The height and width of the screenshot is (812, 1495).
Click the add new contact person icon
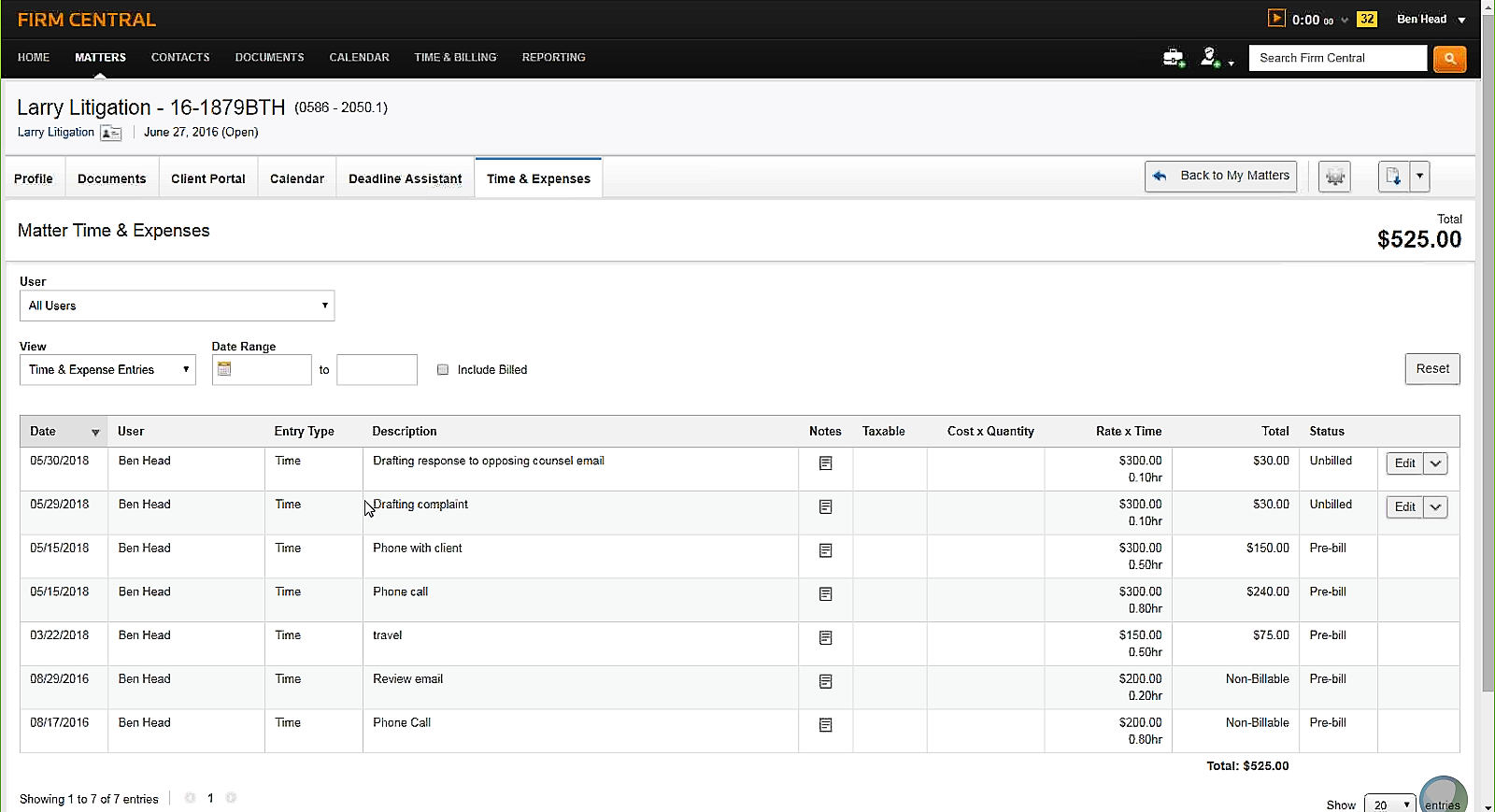tap(1211, 58)
